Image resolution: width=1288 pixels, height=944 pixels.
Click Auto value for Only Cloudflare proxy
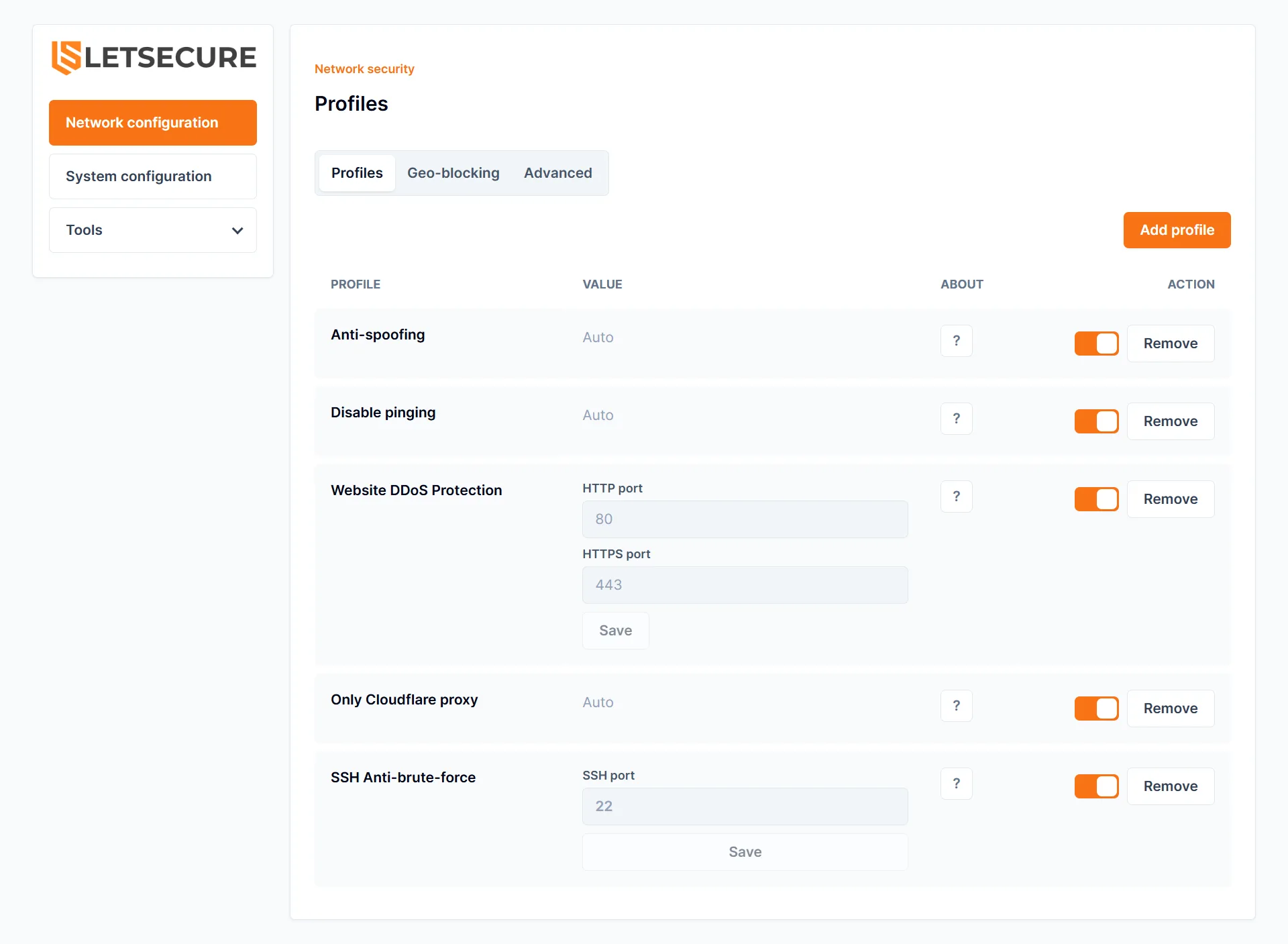coord(598,702)
